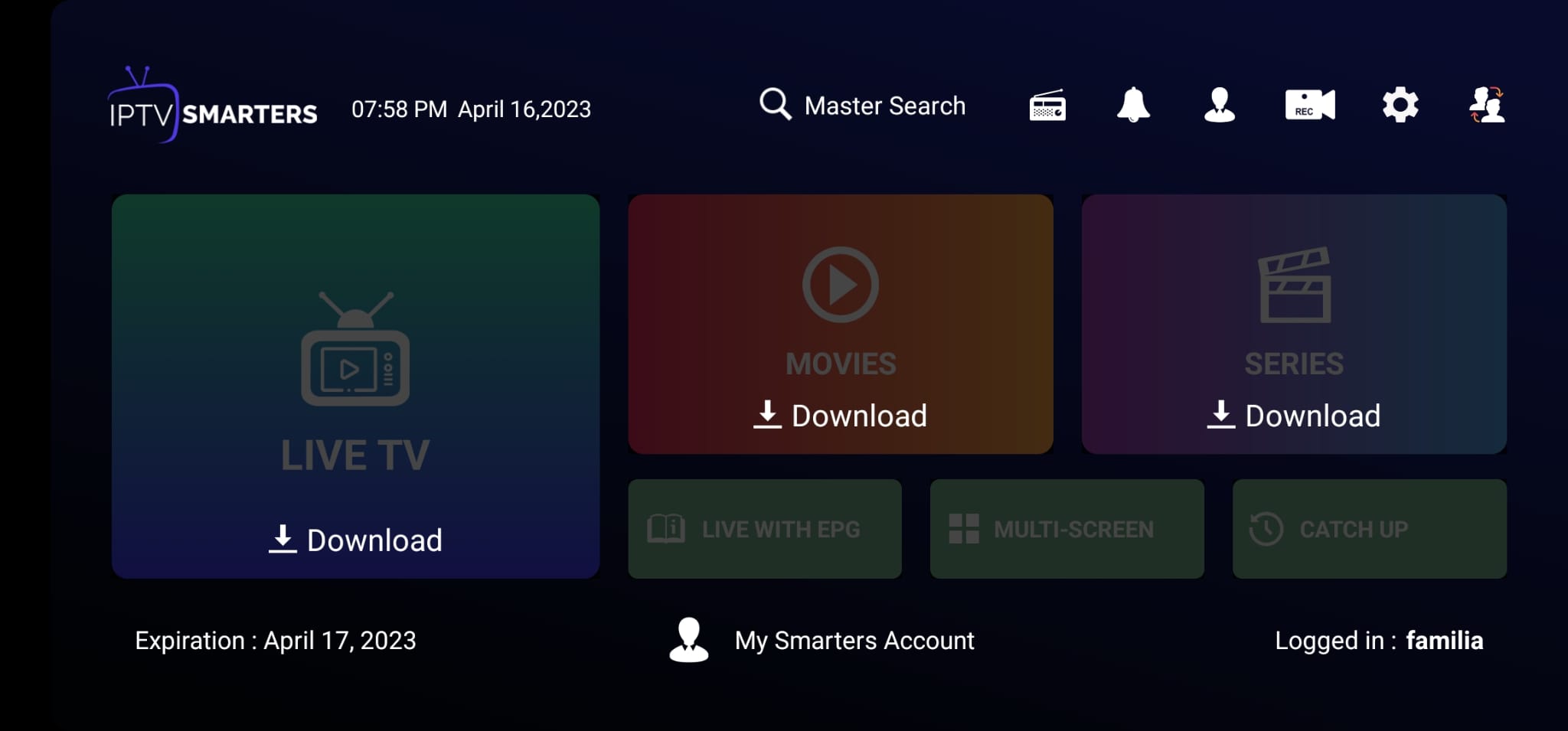Open the Live TV tile
1568x731 pixels.
[355, 386]
